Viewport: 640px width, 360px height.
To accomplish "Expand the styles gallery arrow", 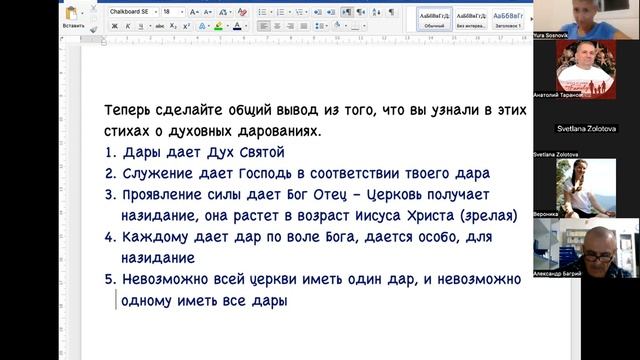I will 531,19.
